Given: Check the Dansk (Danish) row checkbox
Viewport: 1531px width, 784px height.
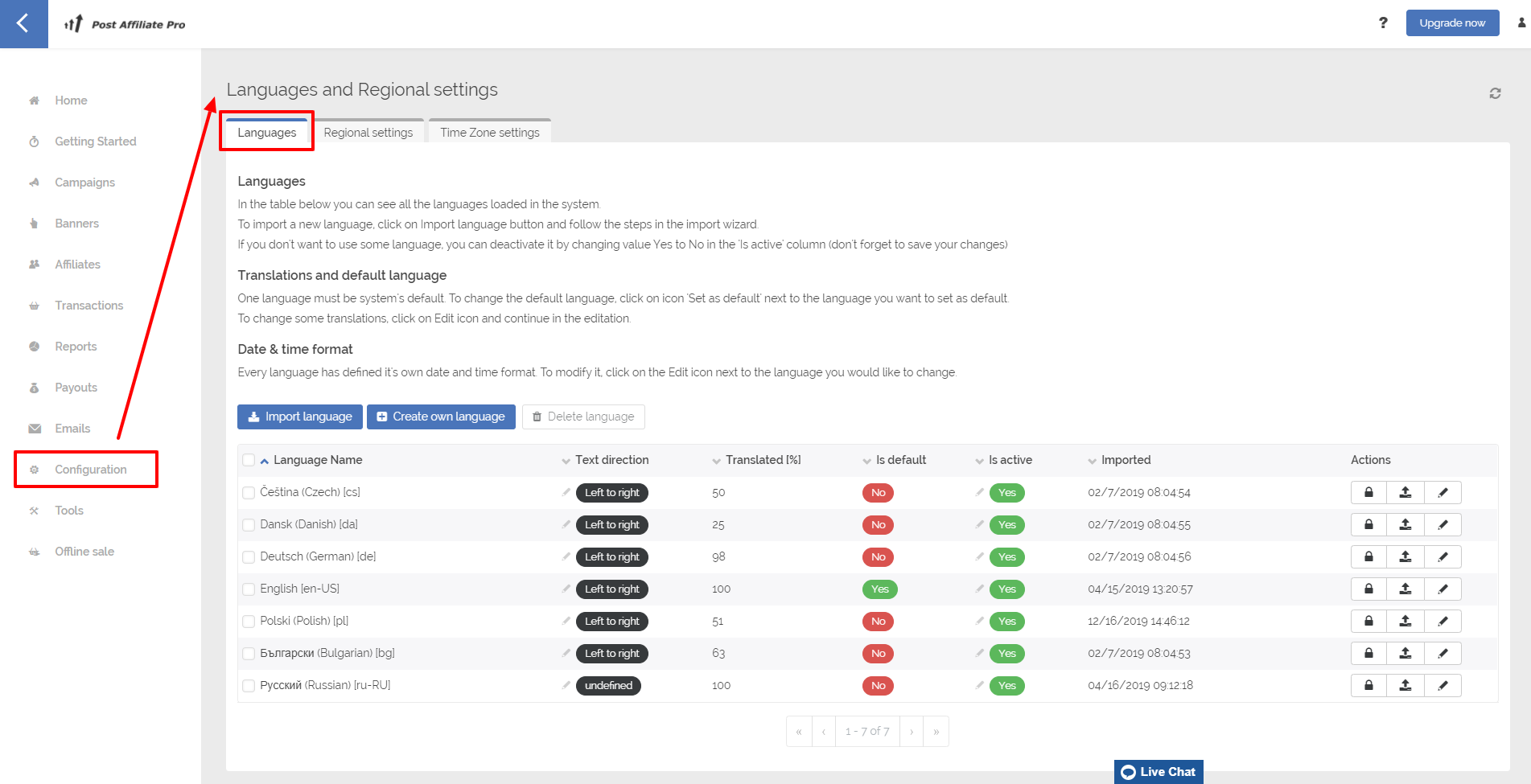Looking at the screenshot, I should coord(249,525).
